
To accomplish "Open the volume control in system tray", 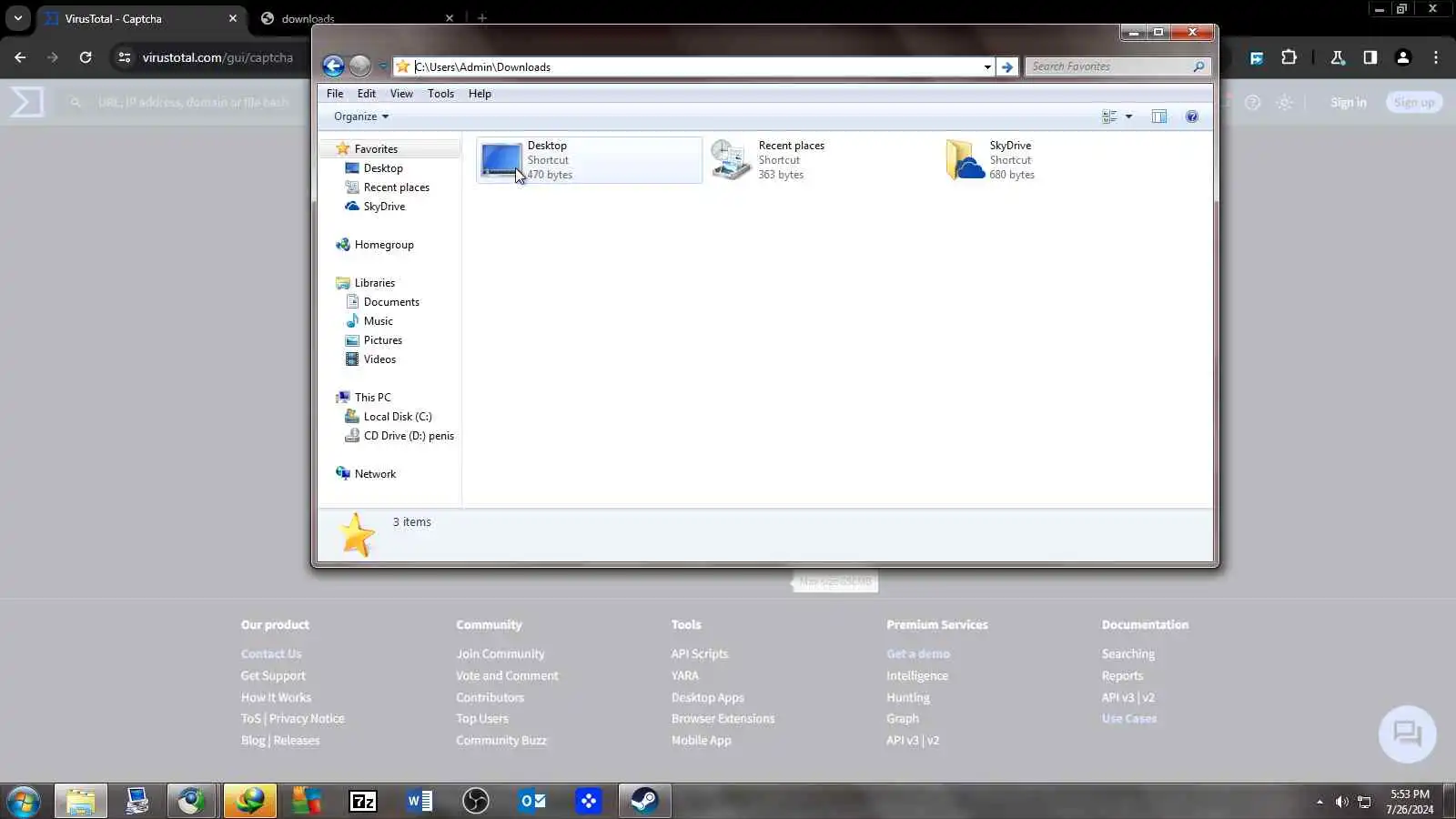I will (1341, 802).
